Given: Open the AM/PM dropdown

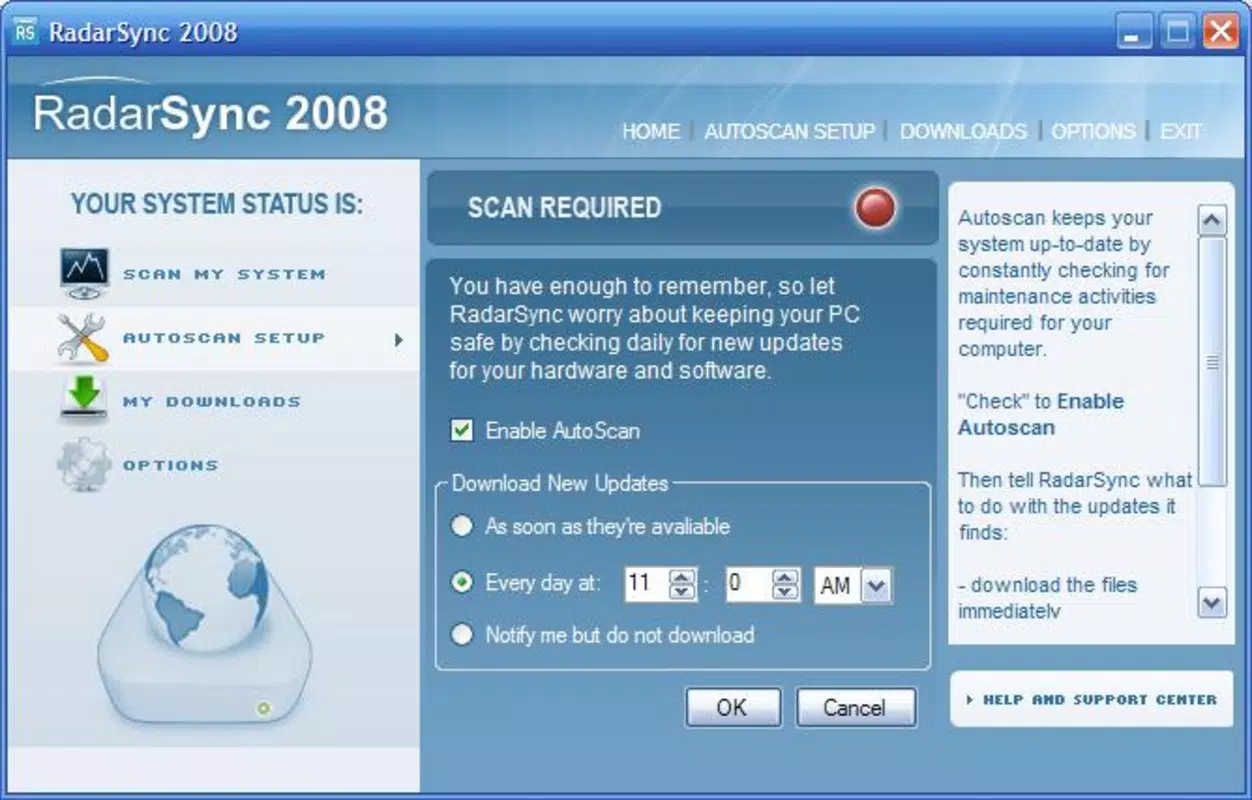Looking at the screenshot, I should click(x=876, y=586).
